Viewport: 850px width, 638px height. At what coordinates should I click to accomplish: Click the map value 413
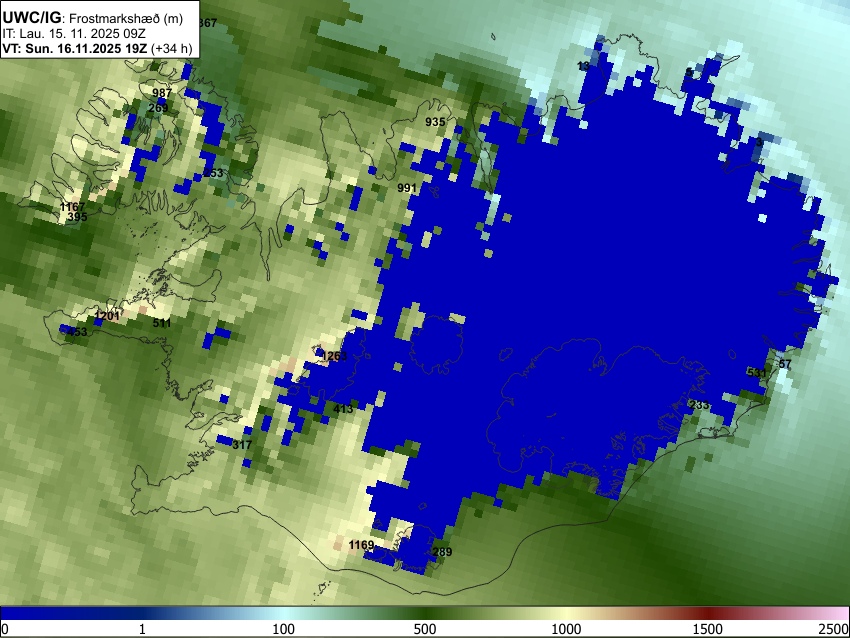click(343, 409)
